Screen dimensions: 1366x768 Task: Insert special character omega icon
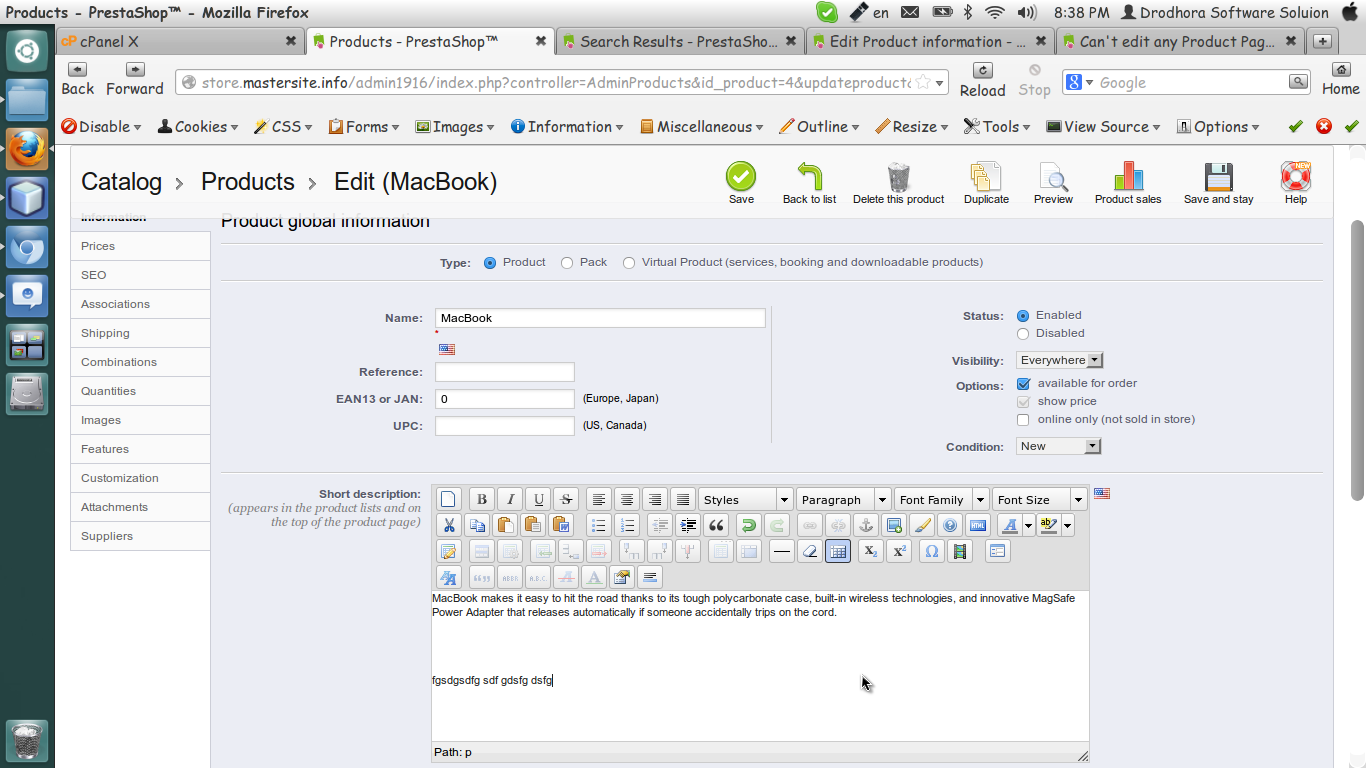coord(932,551)
